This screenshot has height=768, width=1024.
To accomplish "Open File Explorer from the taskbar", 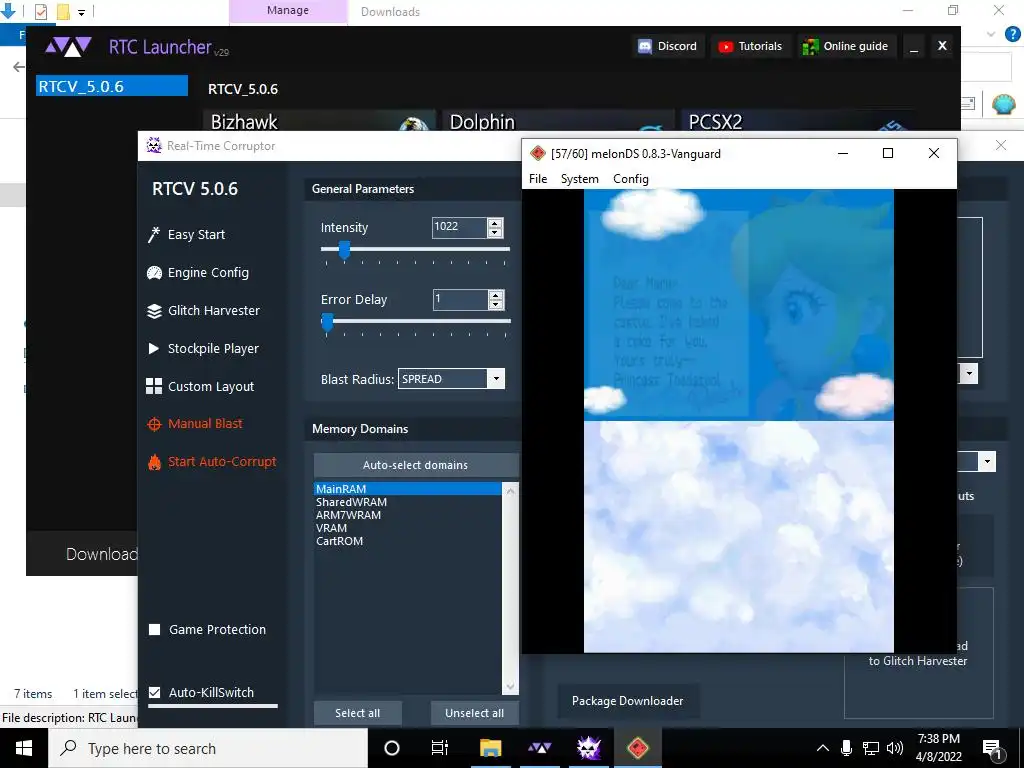I will point(490,748).
